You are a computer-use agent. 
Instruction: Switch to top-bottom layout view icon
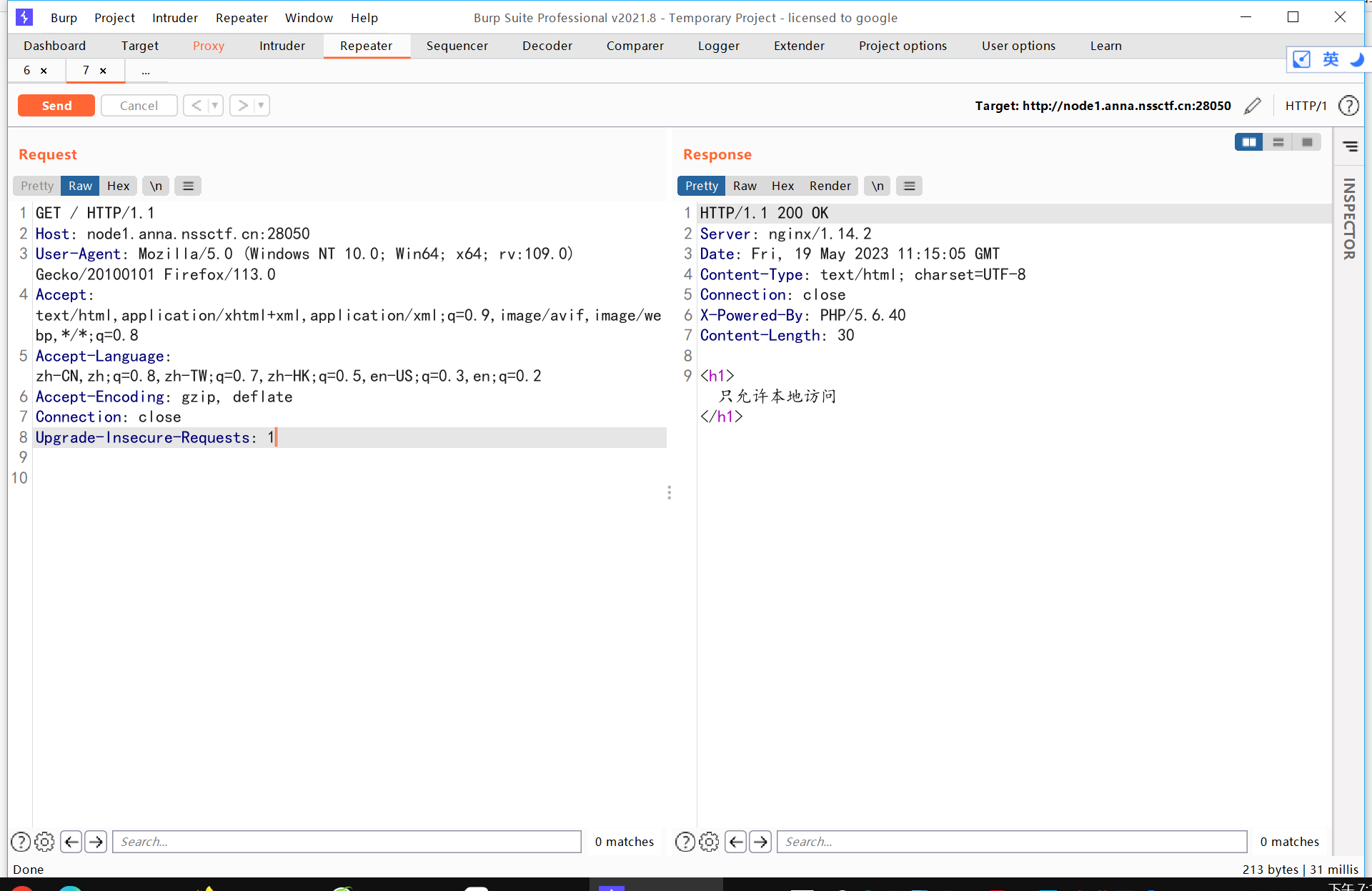[1278, 142]
